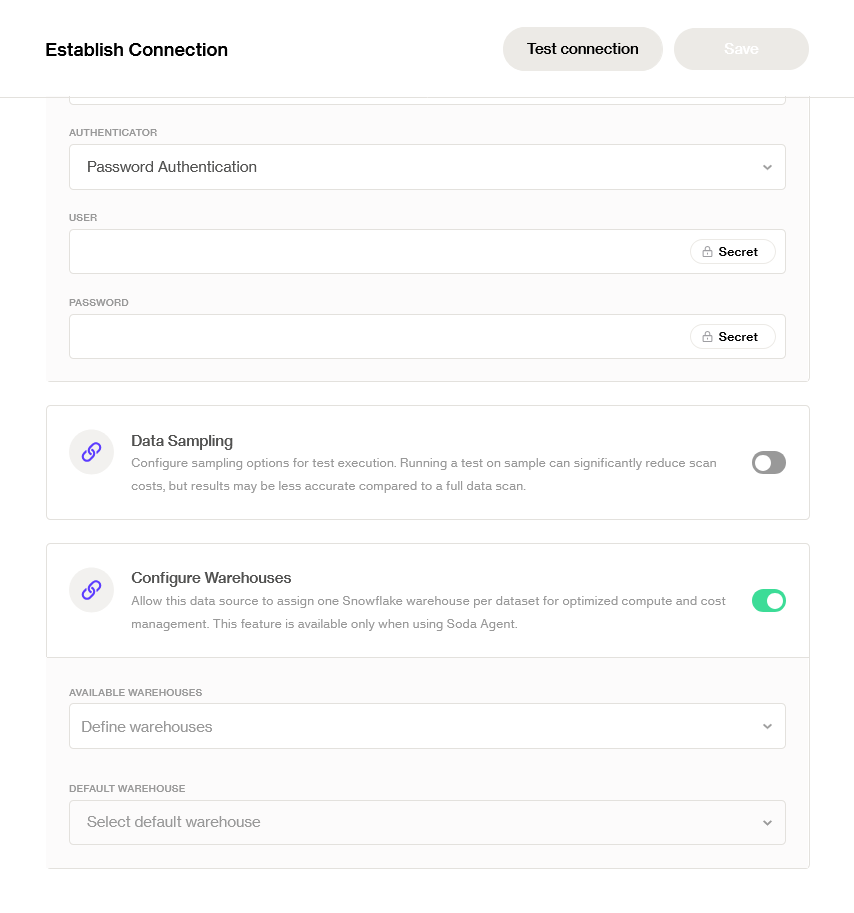Expand the Available Warehouses dropdown

pos(426,726)
